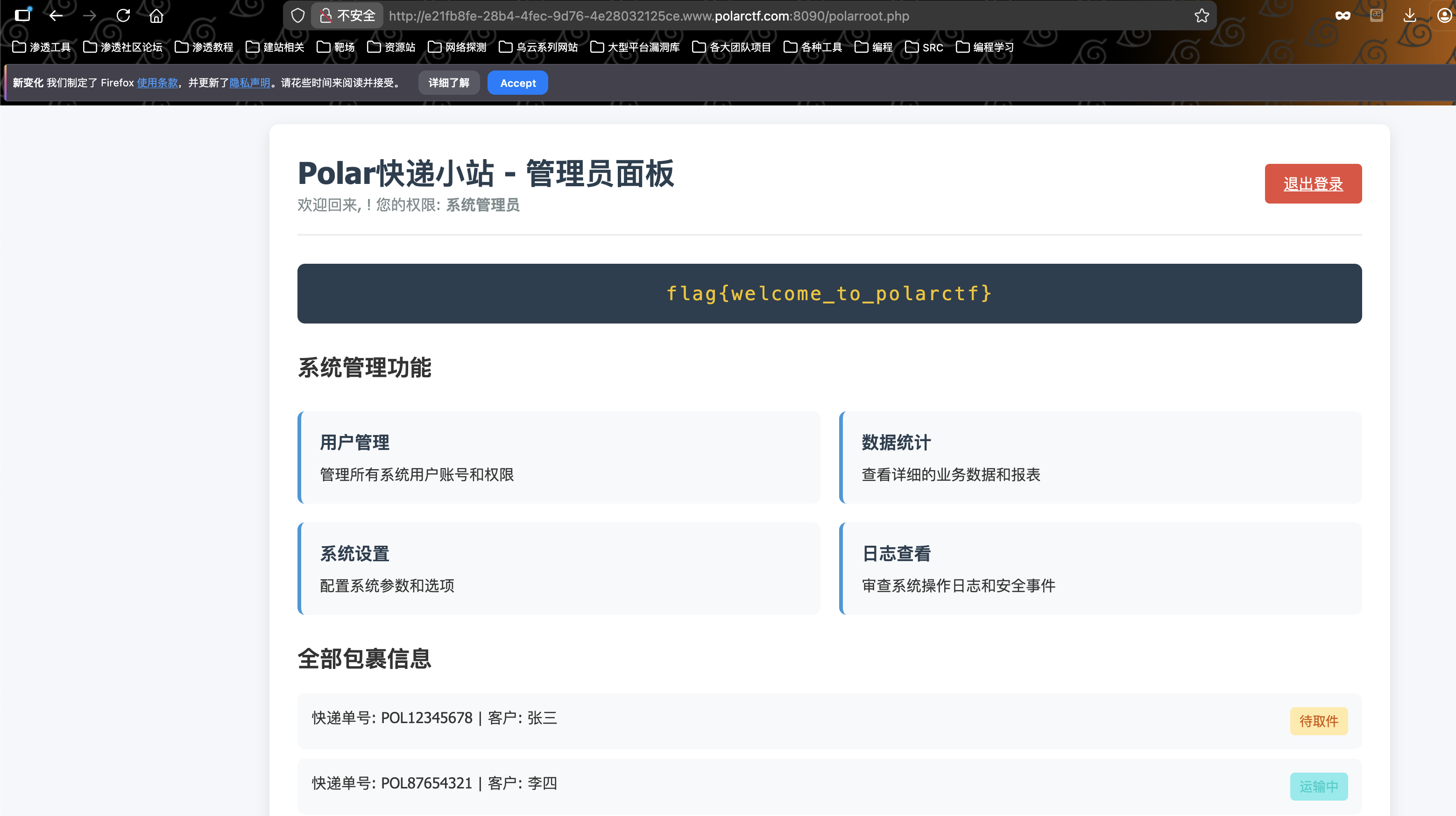Click the browser back arrow
Screen dimensions: 1456x816
56,16
